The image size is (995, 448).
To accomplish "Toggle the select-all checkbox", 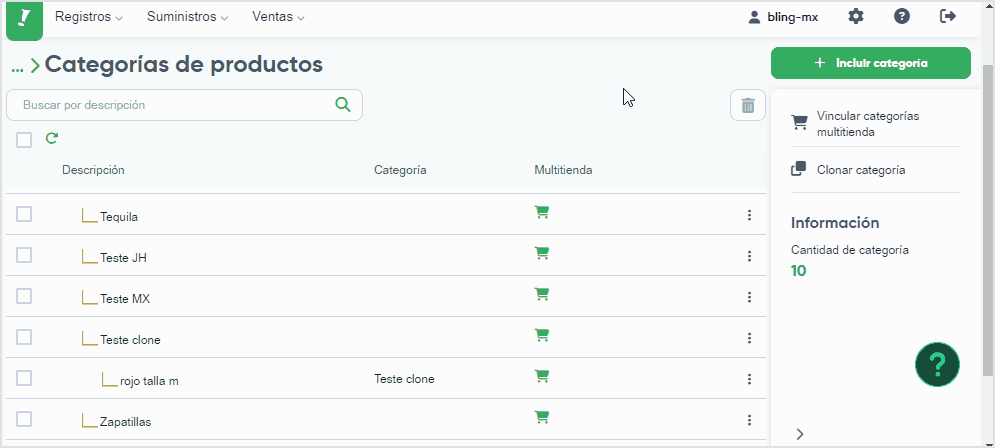I will click(x=24, y=140).
